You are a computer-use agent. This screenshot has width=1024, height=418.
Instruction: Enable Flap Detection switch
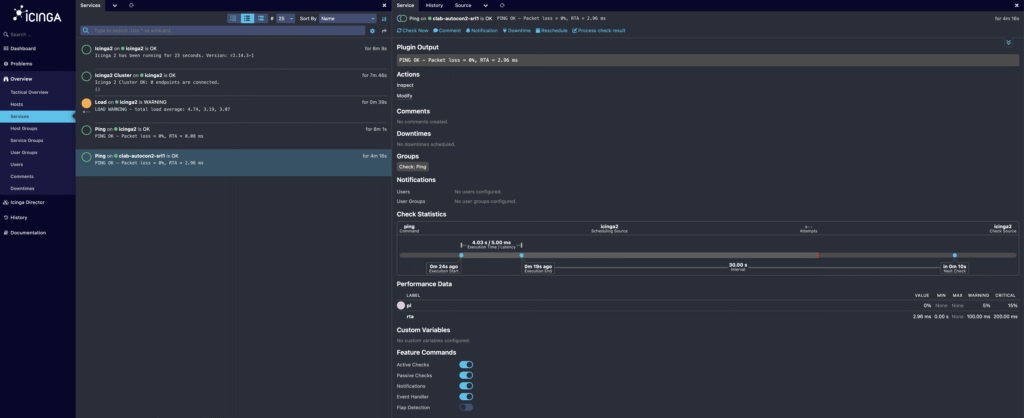tap(466, 407)
